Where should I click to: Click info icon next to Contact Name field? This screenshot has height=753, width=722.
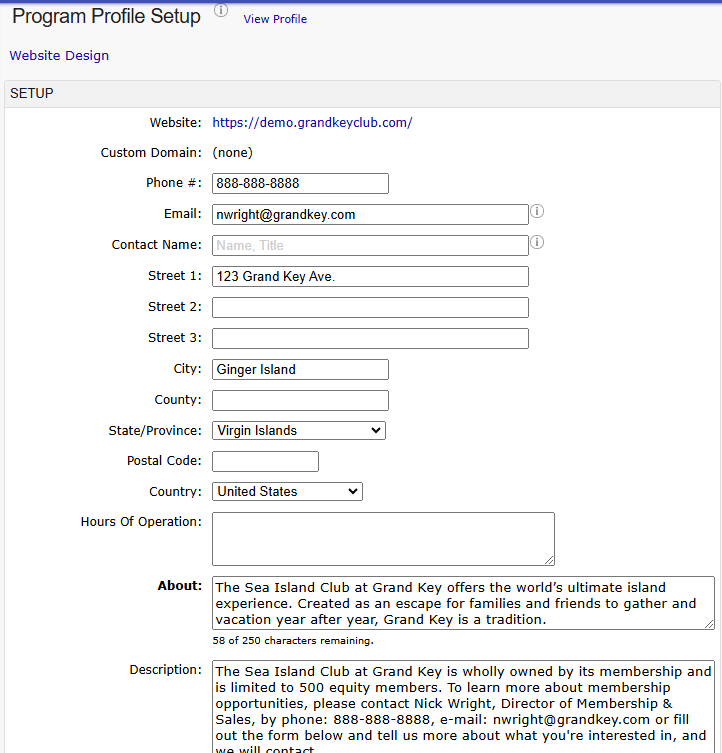tap(537, 242)
